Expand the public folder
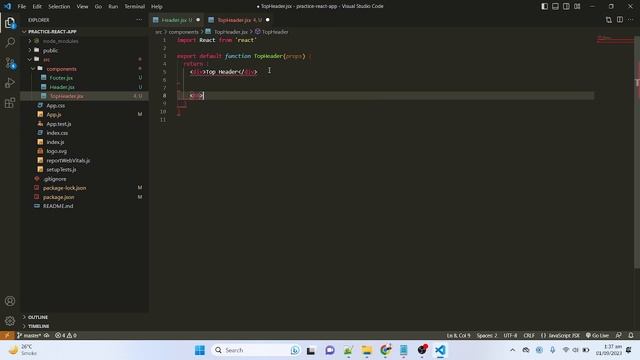The width and height of the screenshot is (640, 360). [50, 50]
